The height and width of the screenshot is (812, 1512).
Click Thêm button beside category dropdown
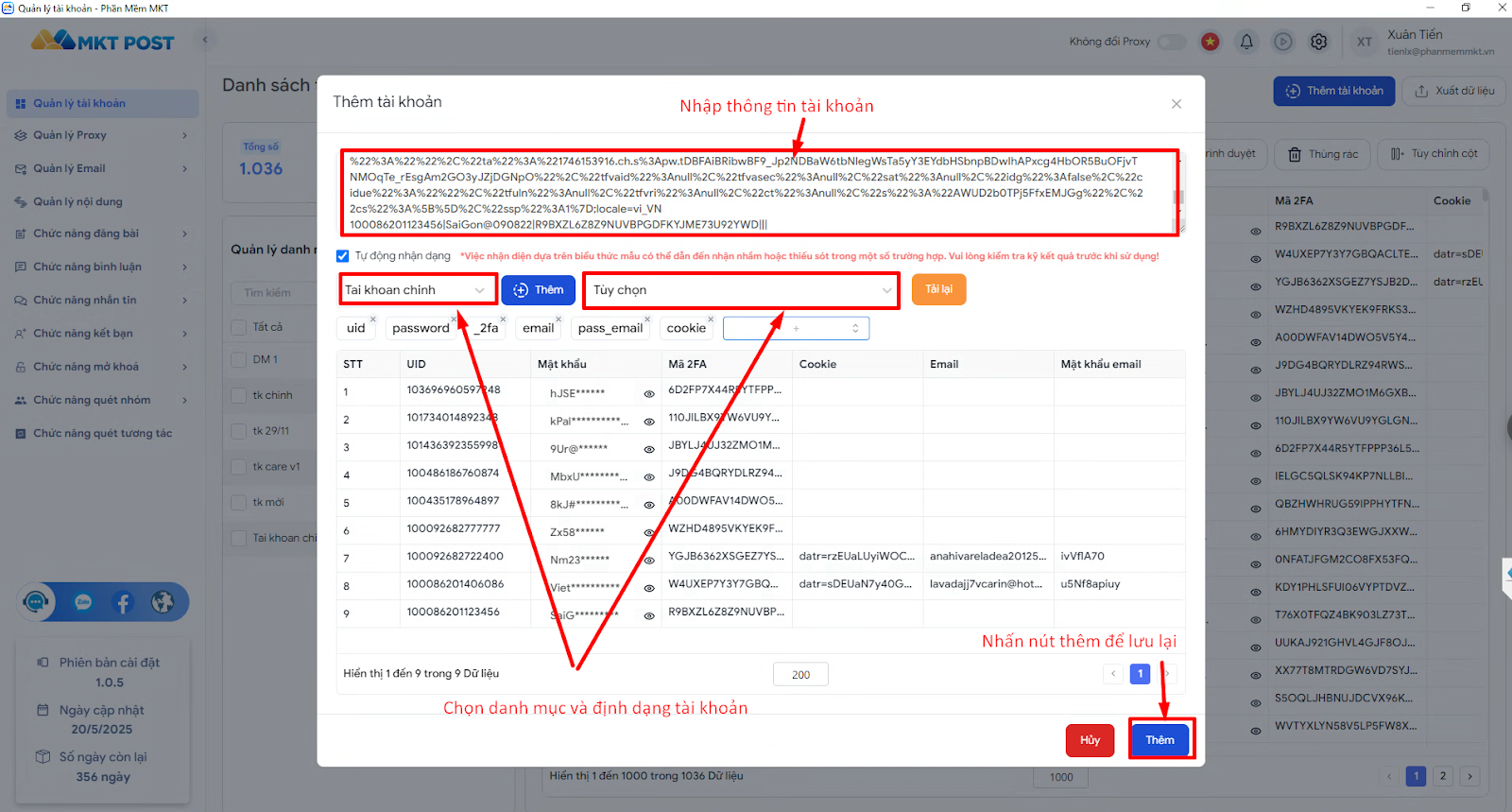(539, 290)
